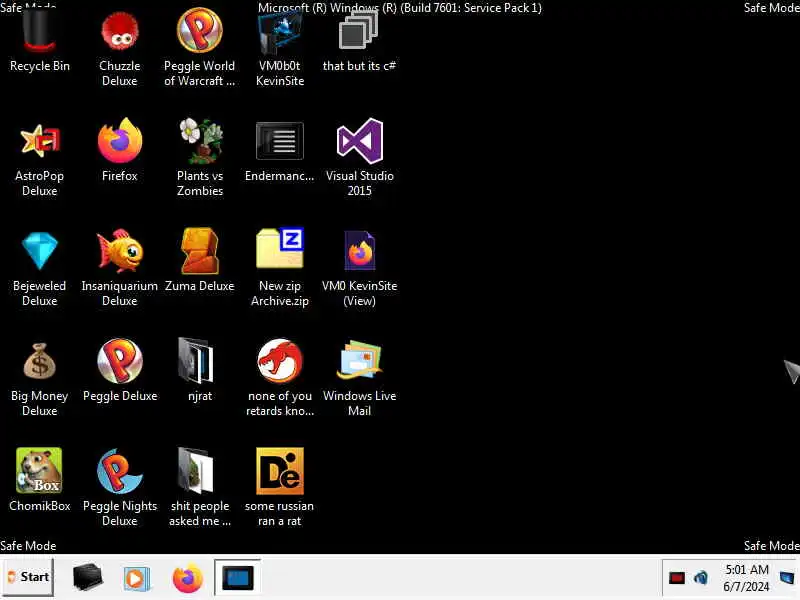
Task: Select the red snake icon on the desktop
Action: [280, 361]
